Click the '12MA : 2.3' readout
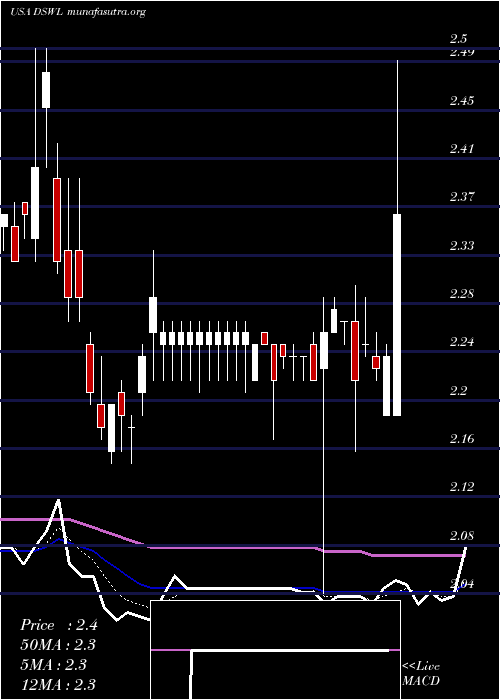The width and height of the screenshot is (500, 700). [x=58, y=684]
